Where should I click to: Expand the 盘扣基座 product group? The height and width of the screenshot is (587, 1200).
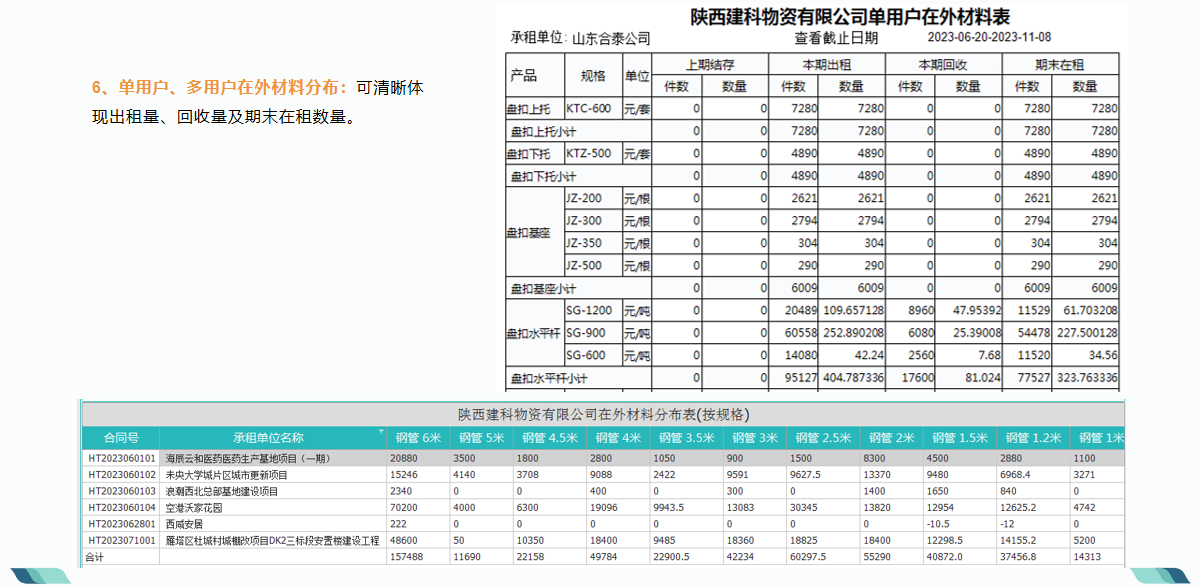(x=531, y=232)
